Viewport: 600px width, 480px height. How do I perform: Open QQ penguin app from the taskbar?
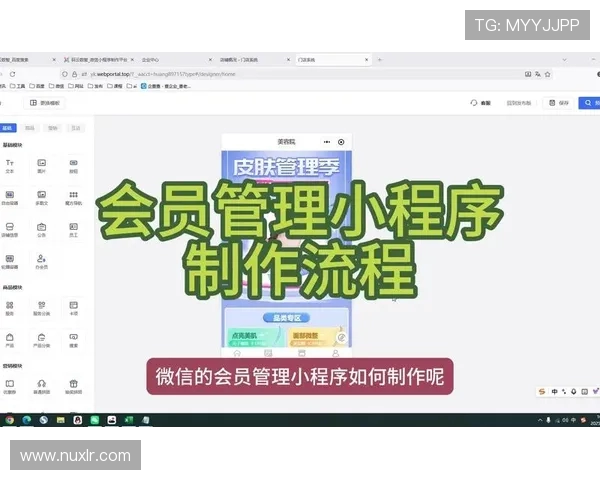(78, 420)
